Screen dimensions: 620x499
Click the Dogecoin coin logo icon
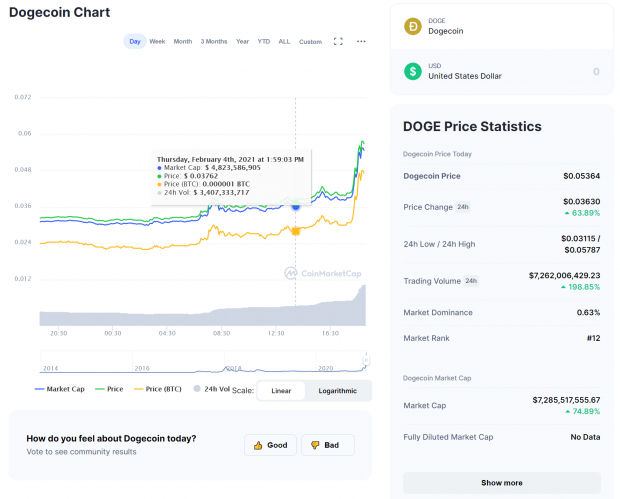pos(413,26)
